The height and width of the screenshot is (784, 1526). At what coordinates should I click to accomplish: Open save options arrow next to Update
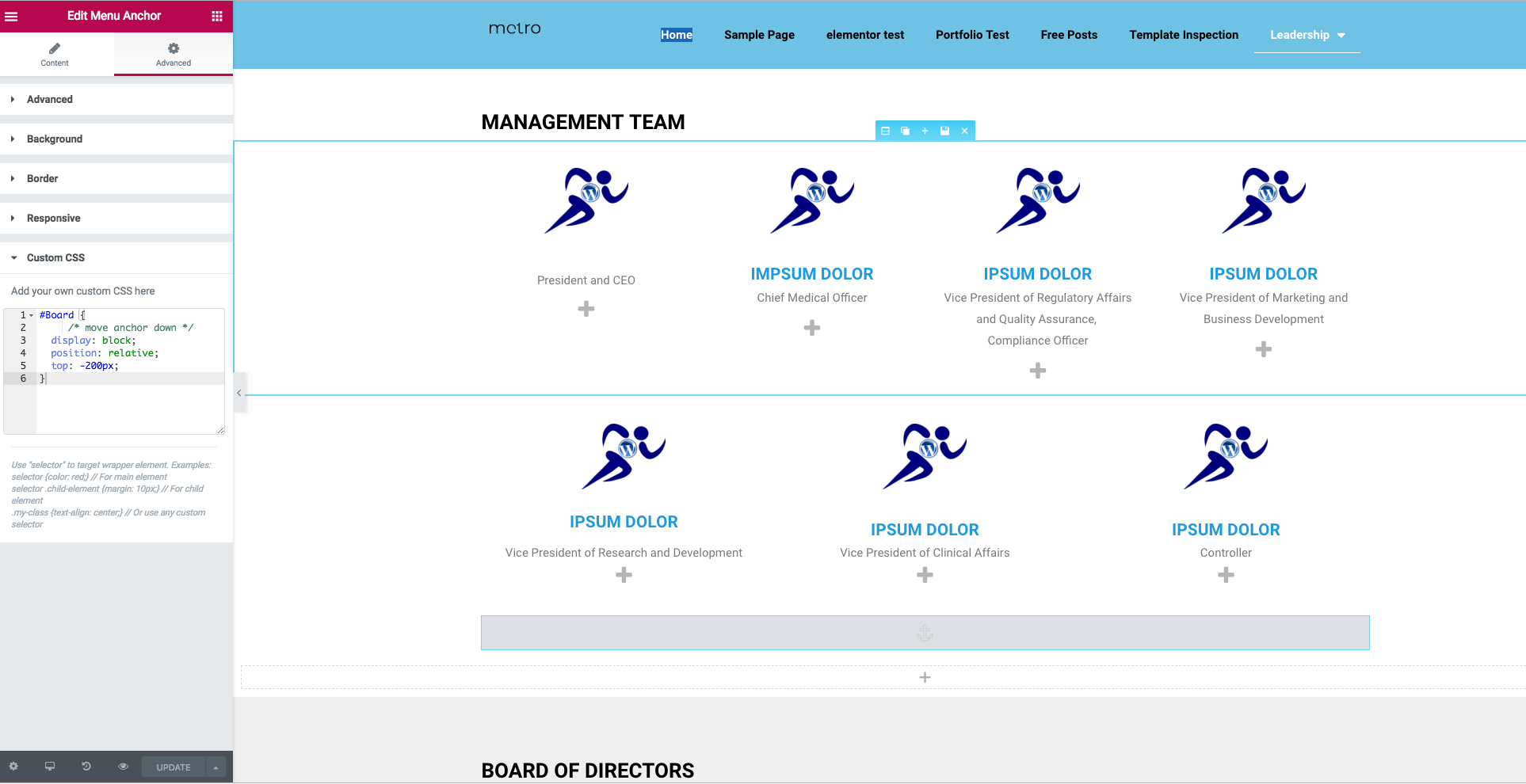216,767
